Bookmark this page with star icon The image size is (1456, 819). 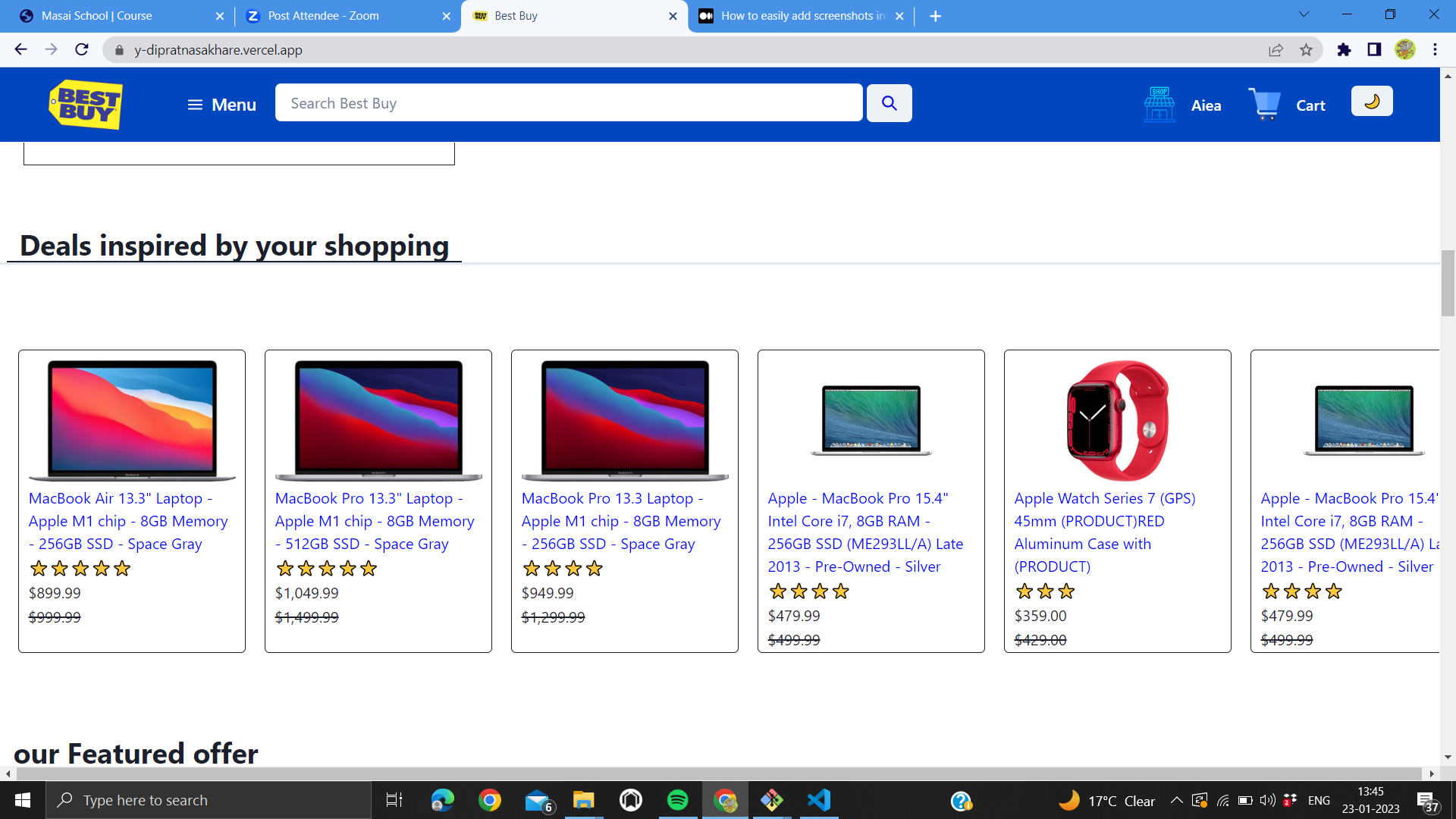[1306, 50]
